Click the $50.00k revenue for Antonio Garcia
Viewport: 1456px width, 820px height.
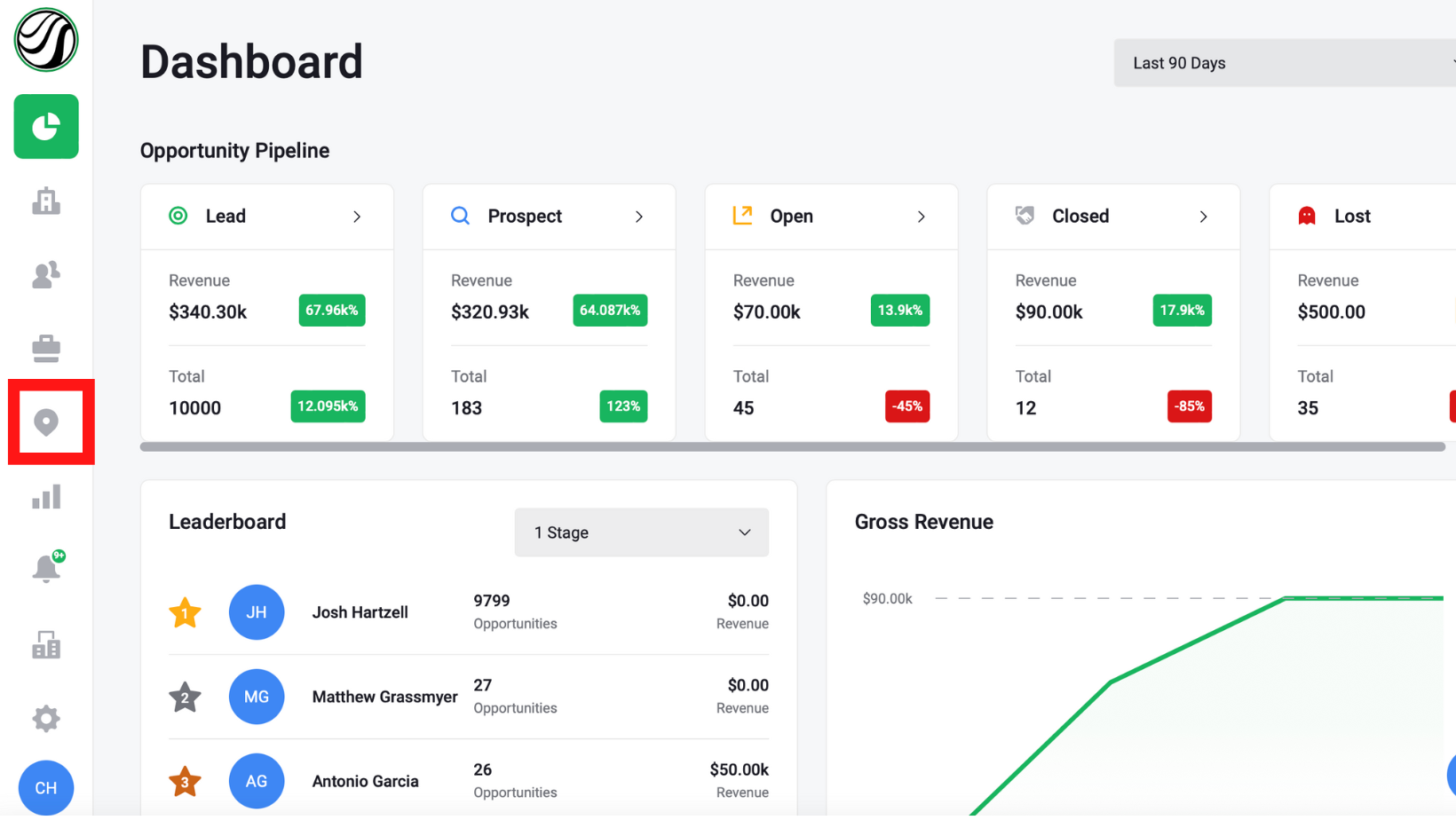(740, 769)
